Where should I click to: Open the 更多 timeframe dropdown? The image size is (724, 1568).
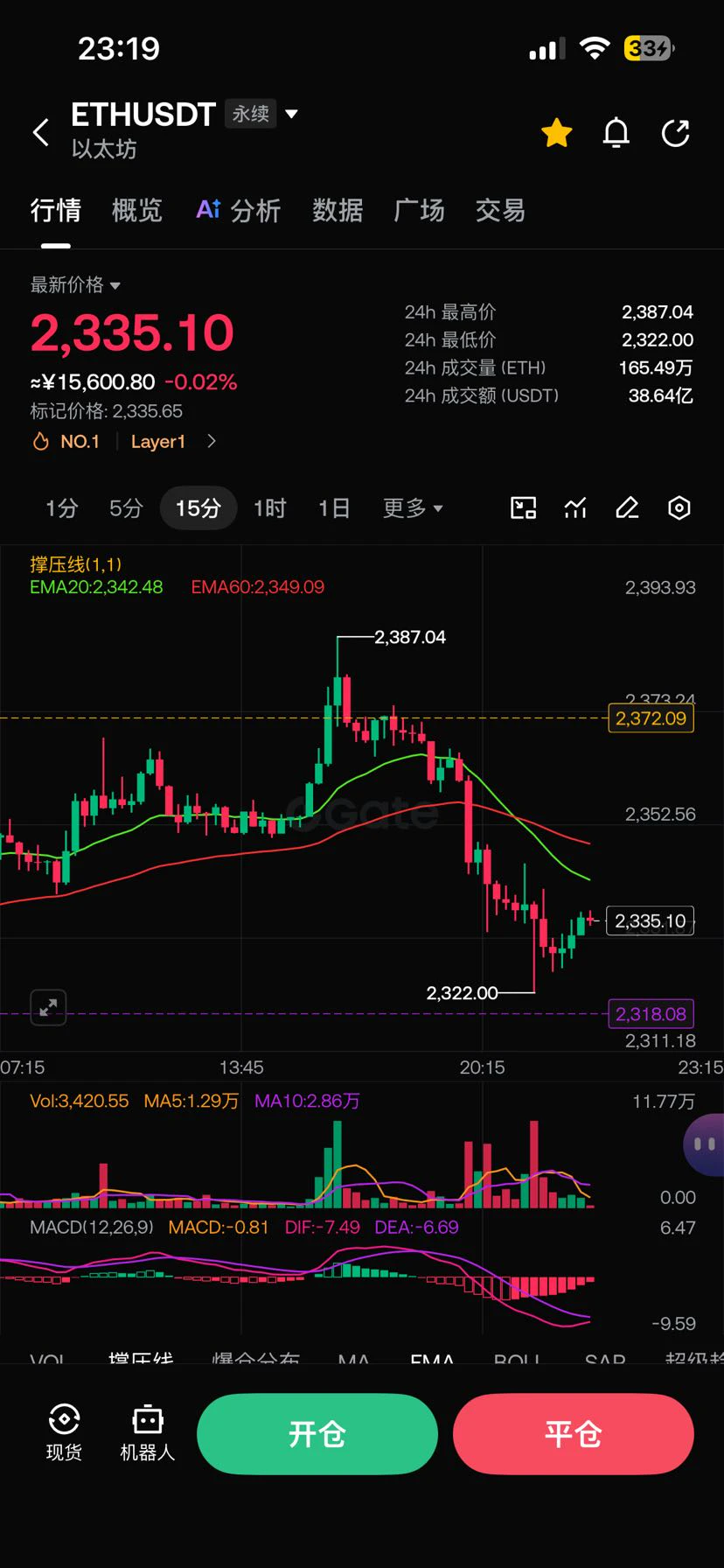[413, 508]
